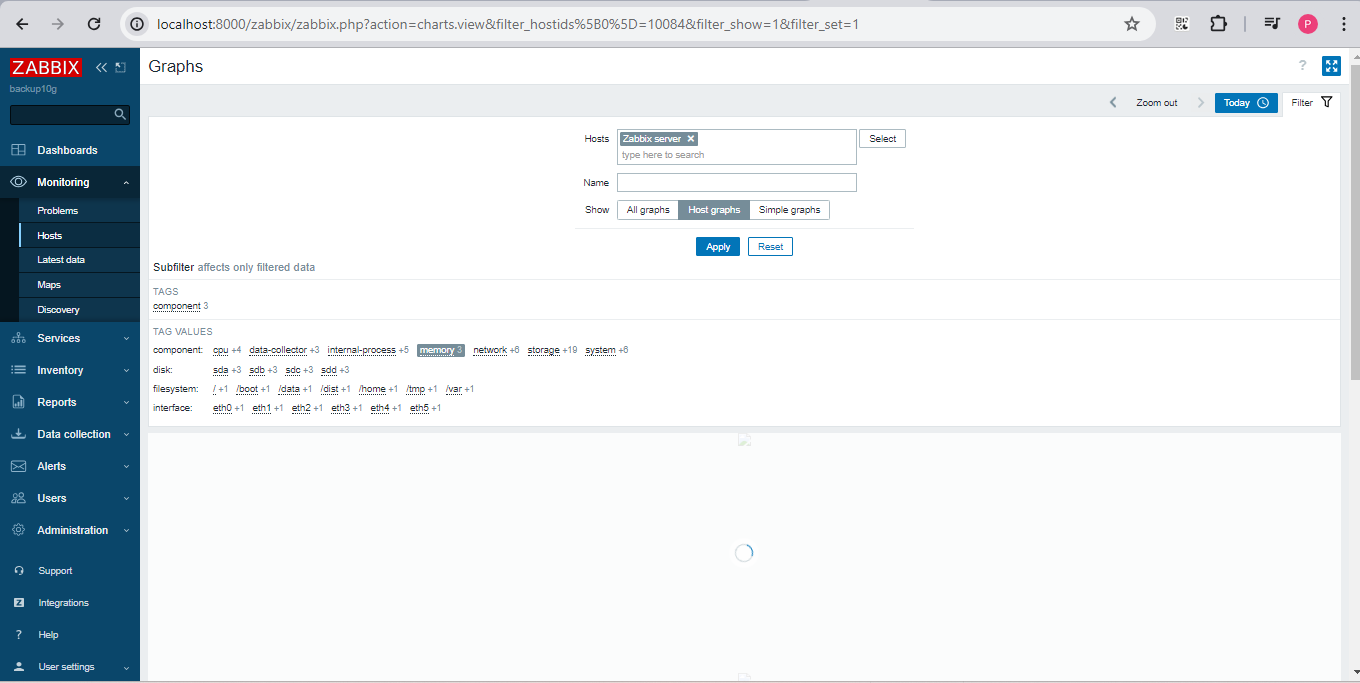Click the Name filter input field

(x=737, y=183)
